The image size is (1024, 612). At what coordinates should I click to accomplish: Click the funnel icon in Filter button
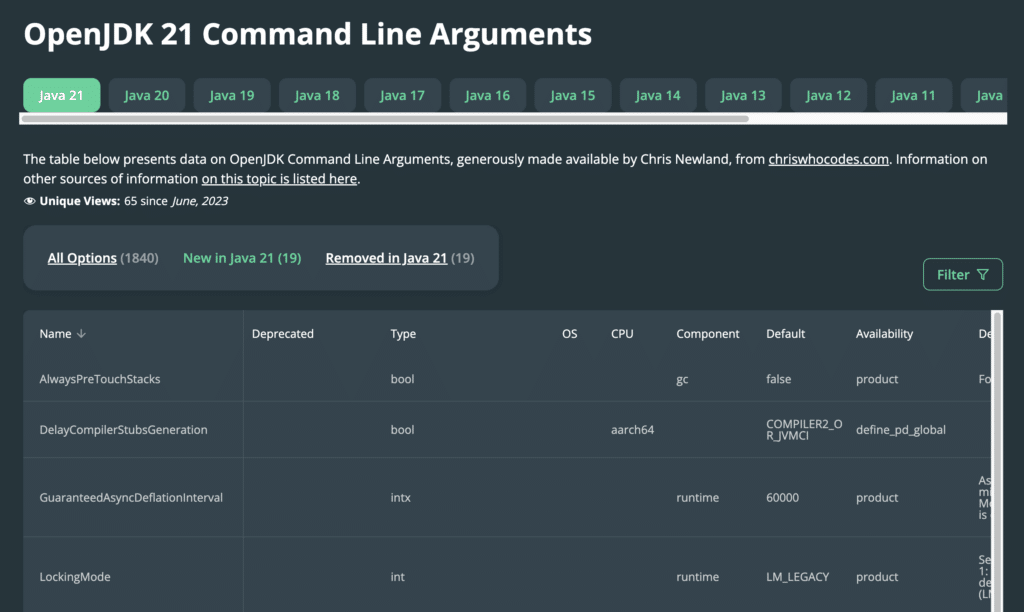[x=983, y=275]
